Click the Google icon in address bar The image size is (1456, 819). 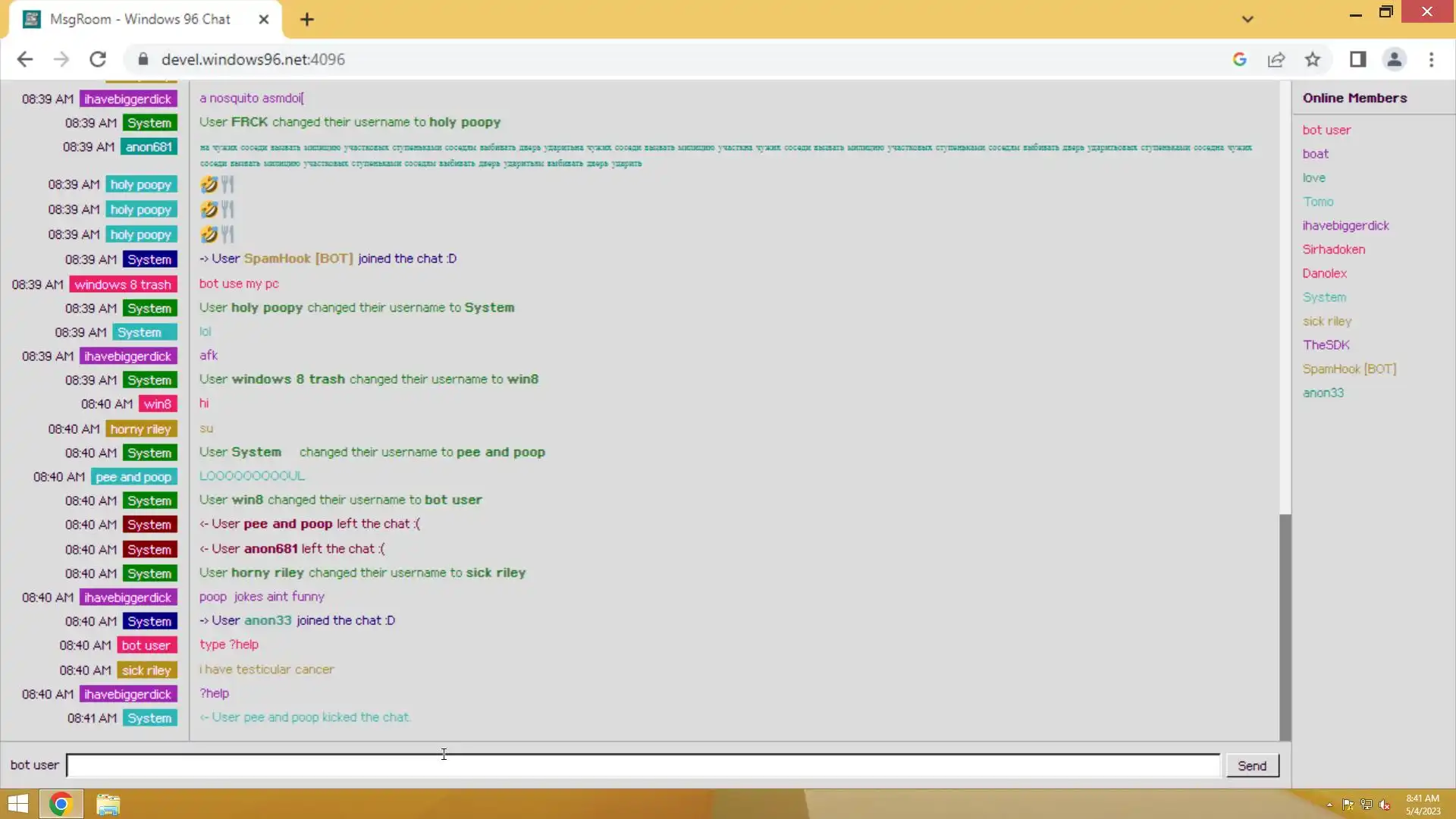click(1240, 59)
